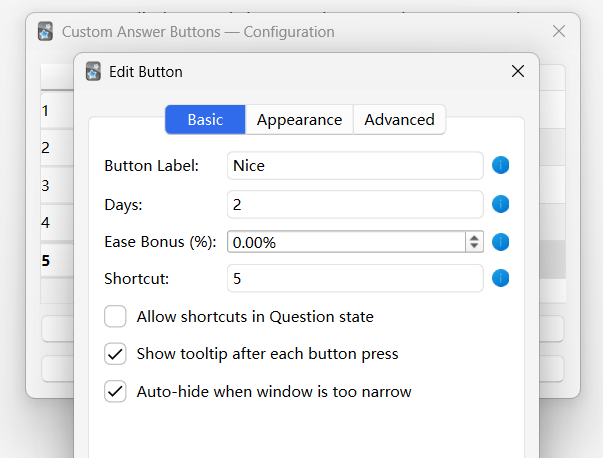Select row 2 in Configuration table
603x458 pixels.
57,148
